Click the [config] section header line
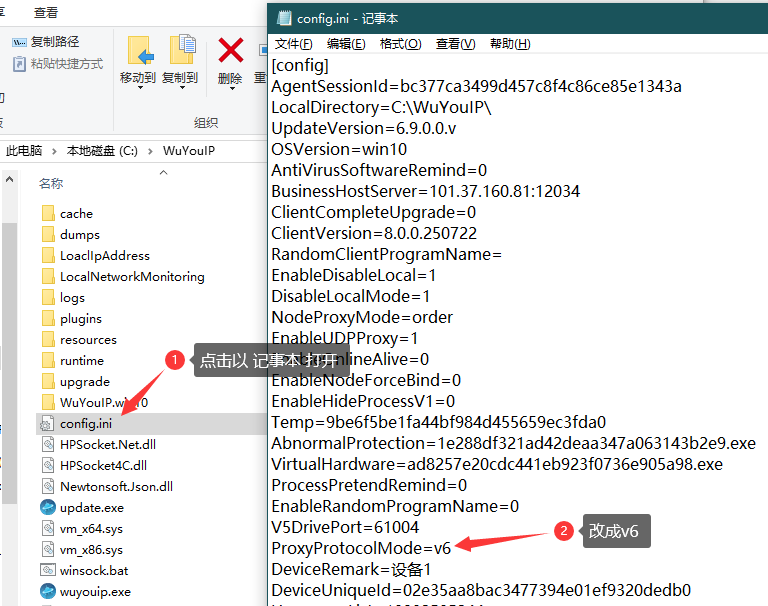The width and height of the screenshot is (768, 606). point(300,66)
